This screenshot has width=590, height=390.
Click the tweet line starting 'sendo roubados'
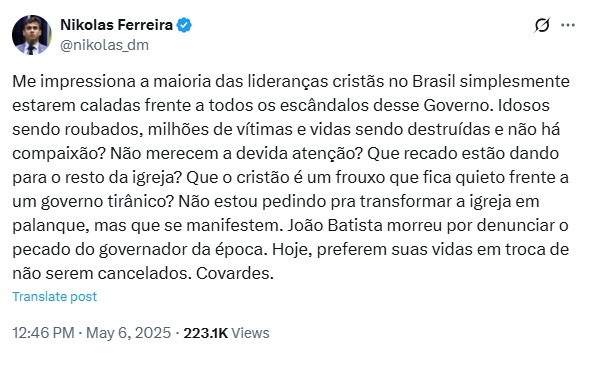click(x=286, y=130)
